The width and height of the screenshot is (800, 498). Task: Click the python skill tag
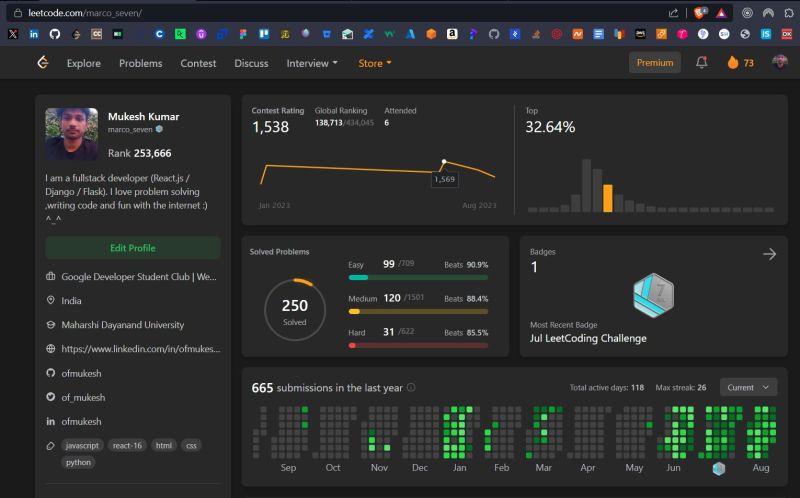coord(78,462)
